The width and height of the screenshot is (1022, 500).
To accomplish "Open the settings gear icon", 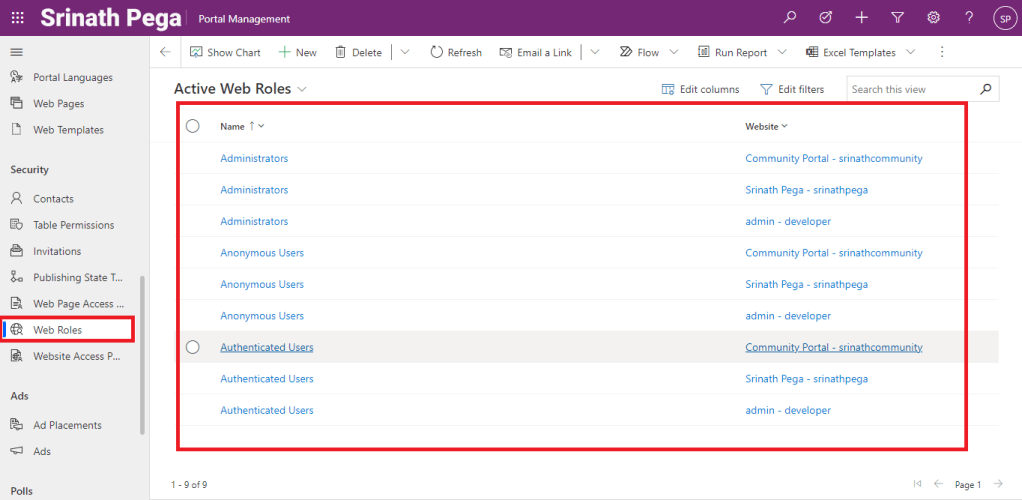I will click(x=933, y=18).
